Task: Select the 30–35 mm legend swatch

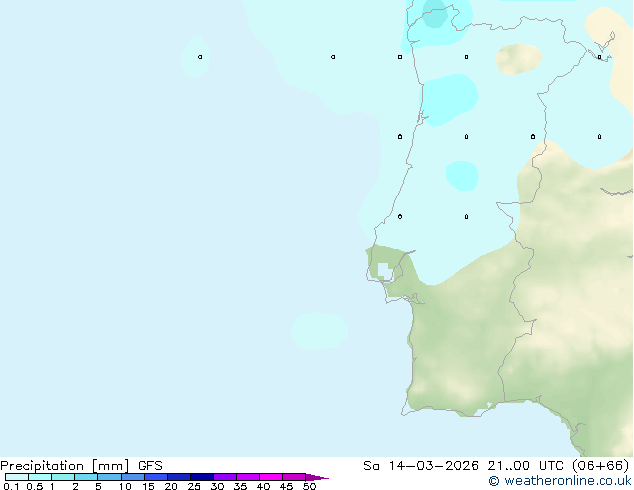Action: coord(225,477)
